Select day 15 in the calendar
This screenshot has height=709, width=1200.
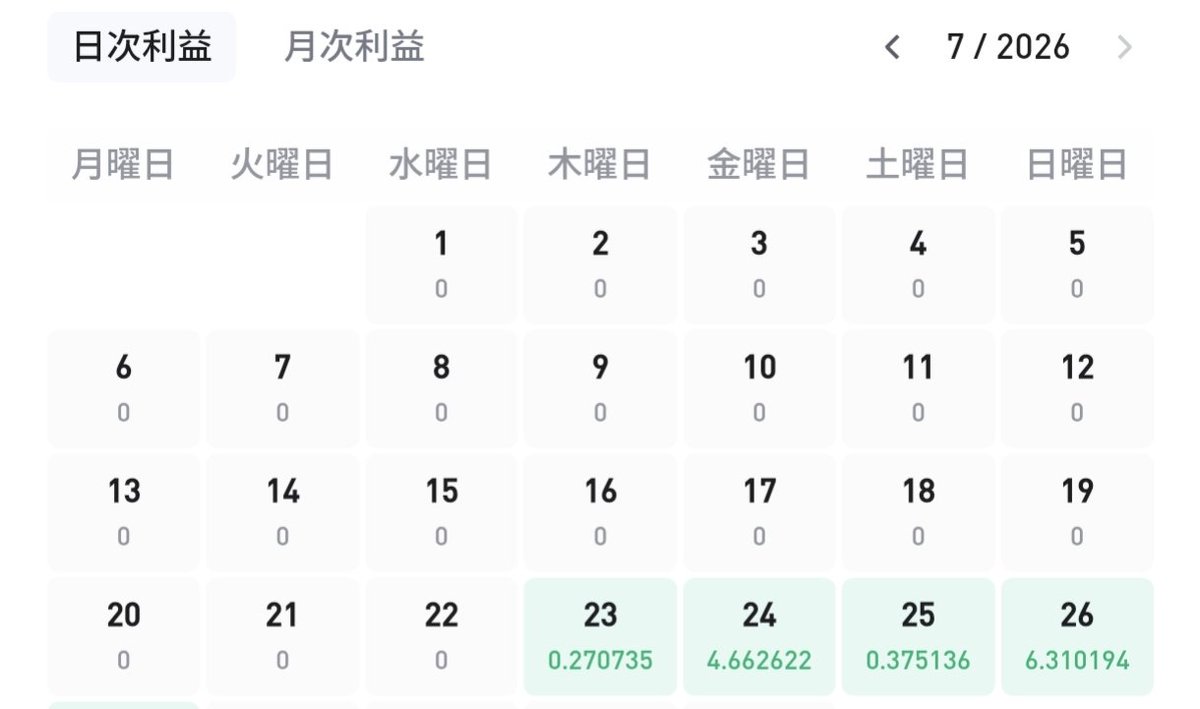[441, 513]
